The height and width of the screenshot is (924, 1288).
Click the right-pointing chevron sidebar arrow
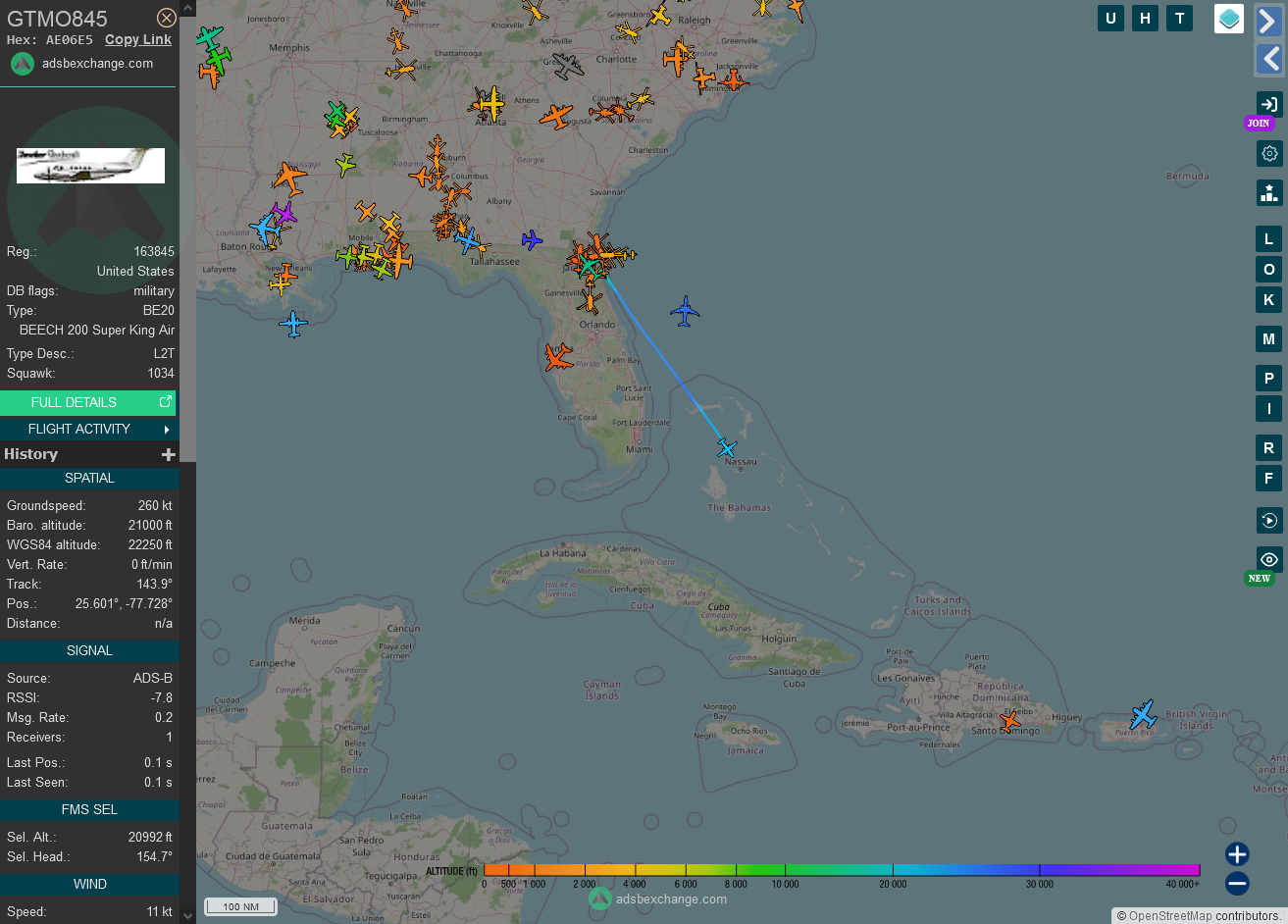tap(1269, 21)
